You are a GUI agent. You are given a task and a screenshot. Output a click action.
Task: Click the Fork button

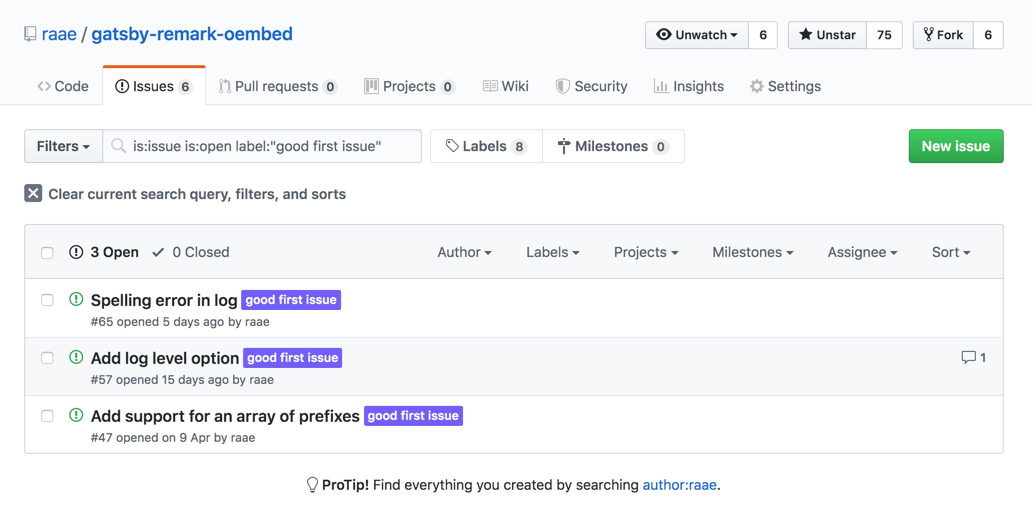coord(943,35)
